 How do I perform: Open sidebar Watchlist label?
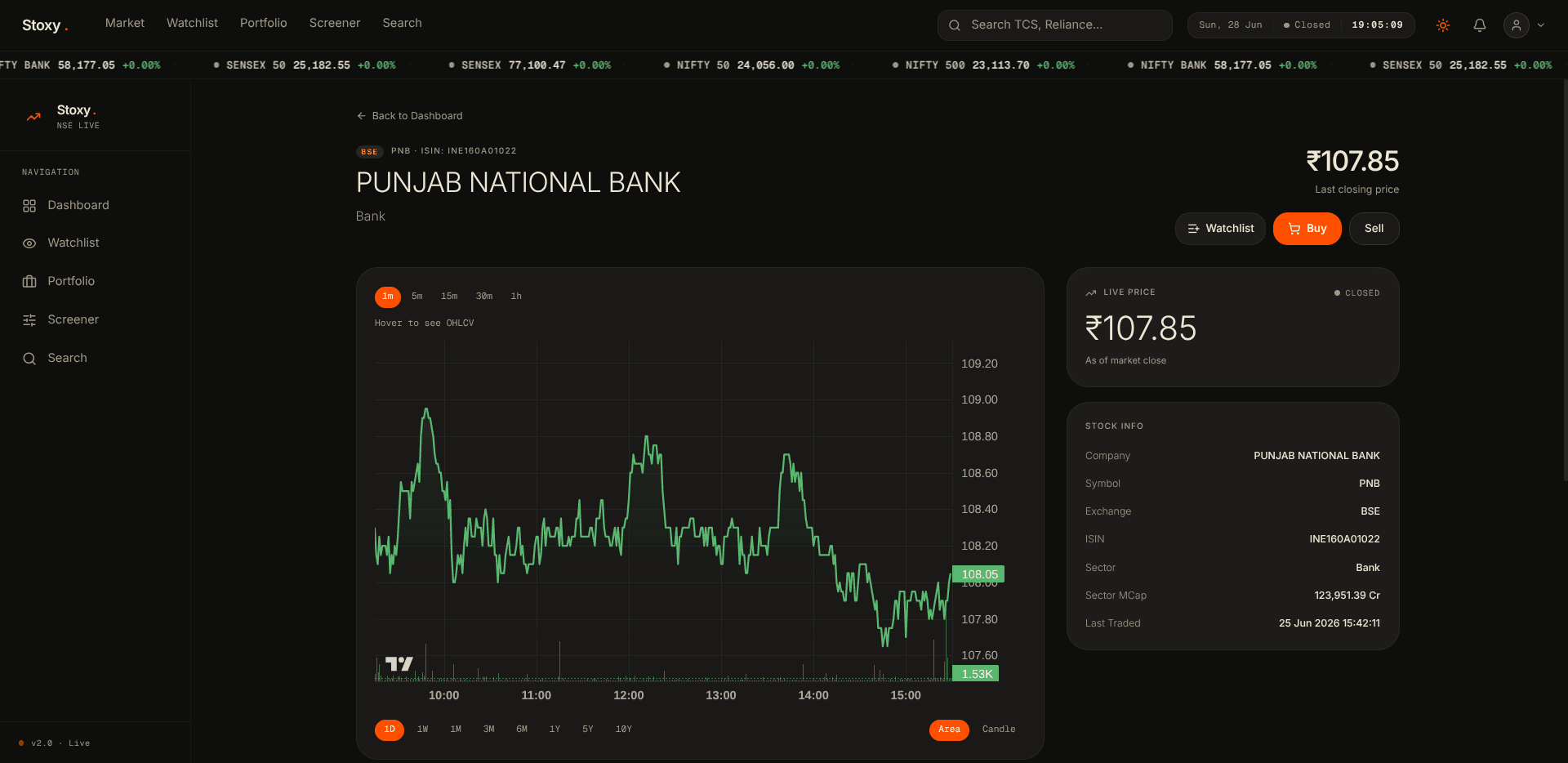coord(73,243)
